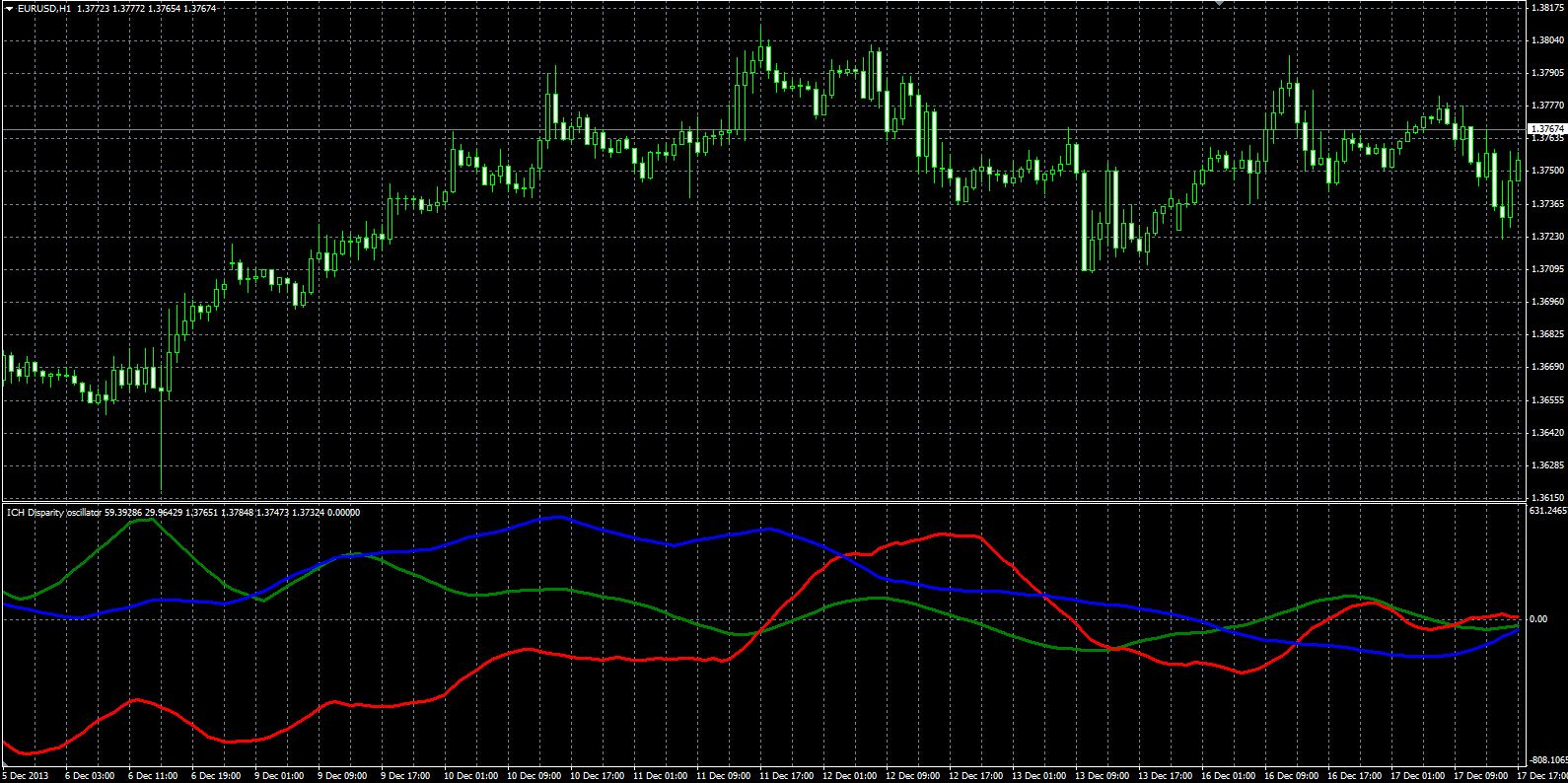This screenshot has height=783, width=1568.
Task: Click the current price tag 1.37674
Action: tap(1547, 129)
